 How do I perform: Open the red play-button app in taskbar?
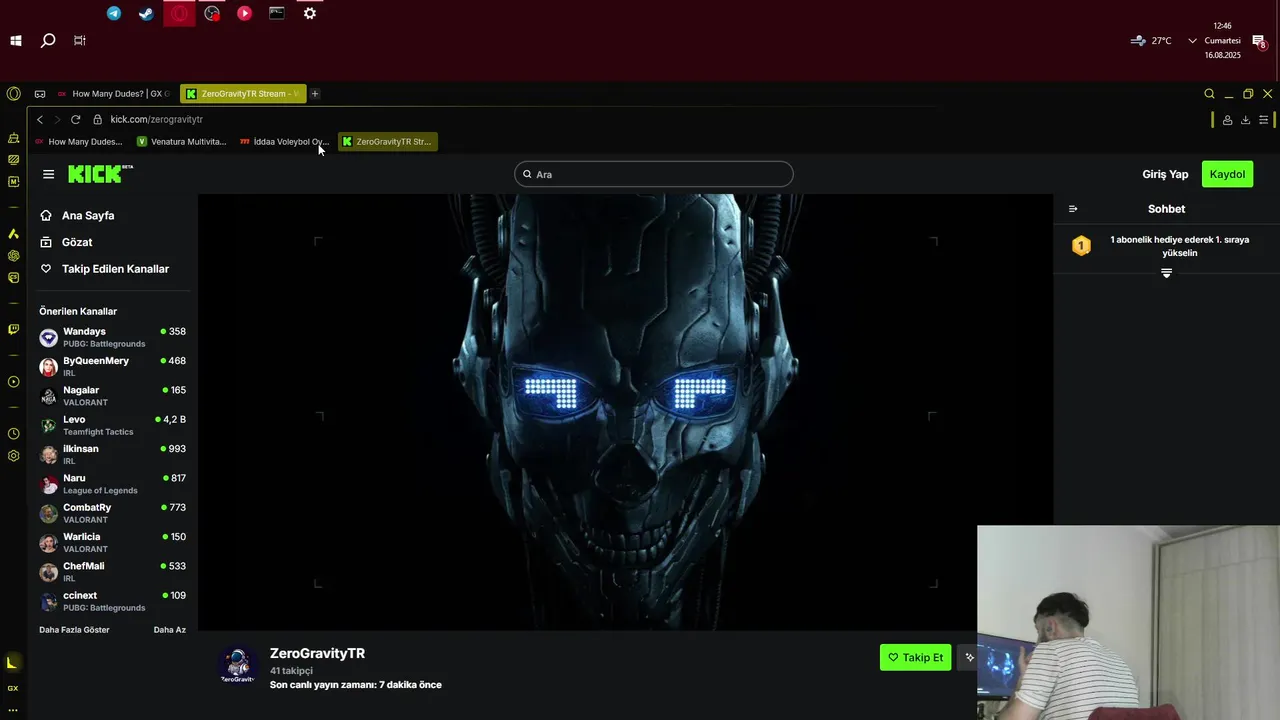(x=244, y=13)
